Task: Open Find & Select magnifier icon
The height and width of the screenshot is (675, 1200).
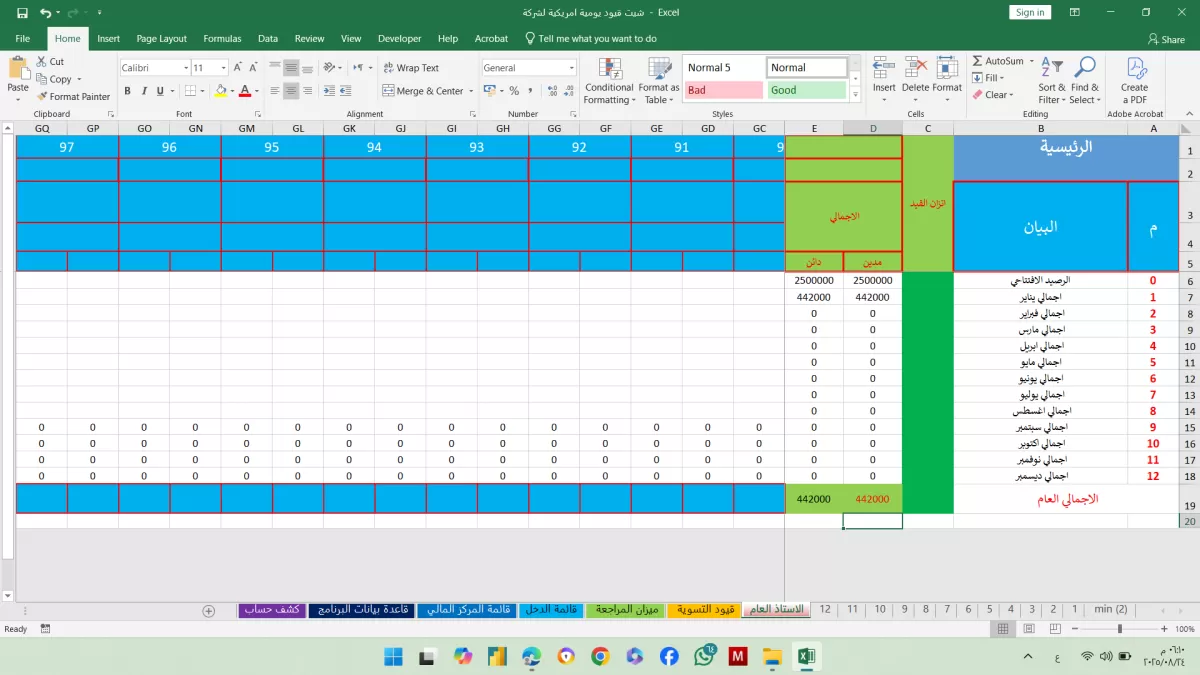Action: click(x=1084, y=68)
